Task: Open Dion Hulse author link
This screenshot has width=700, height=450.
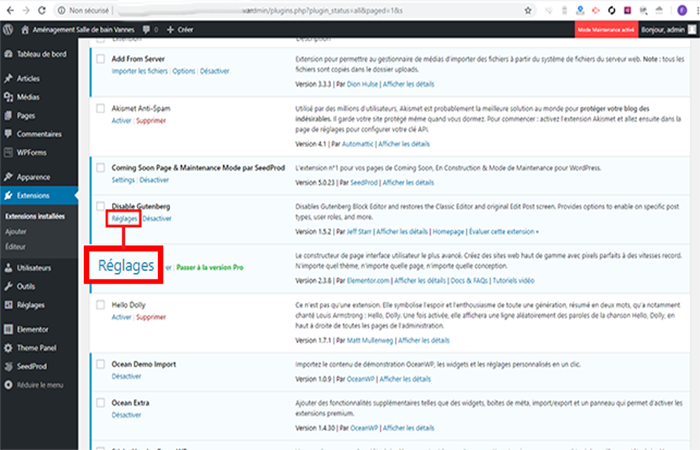Action: point(362,84)
